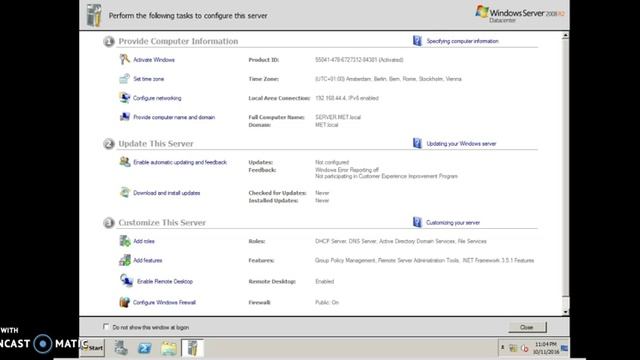
Task: Click the Configure networking icon
Action: click(124, 98)
